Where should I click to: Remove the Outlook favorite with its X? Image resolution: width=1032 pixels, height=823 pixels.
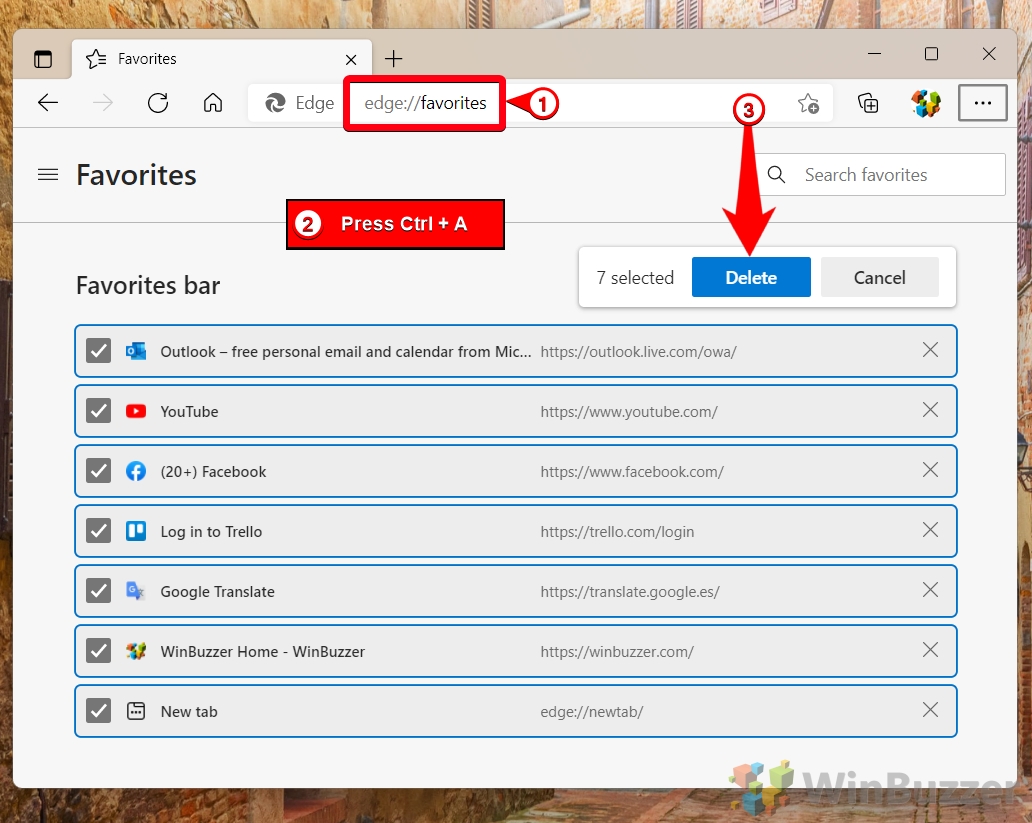tap(931, 350)
